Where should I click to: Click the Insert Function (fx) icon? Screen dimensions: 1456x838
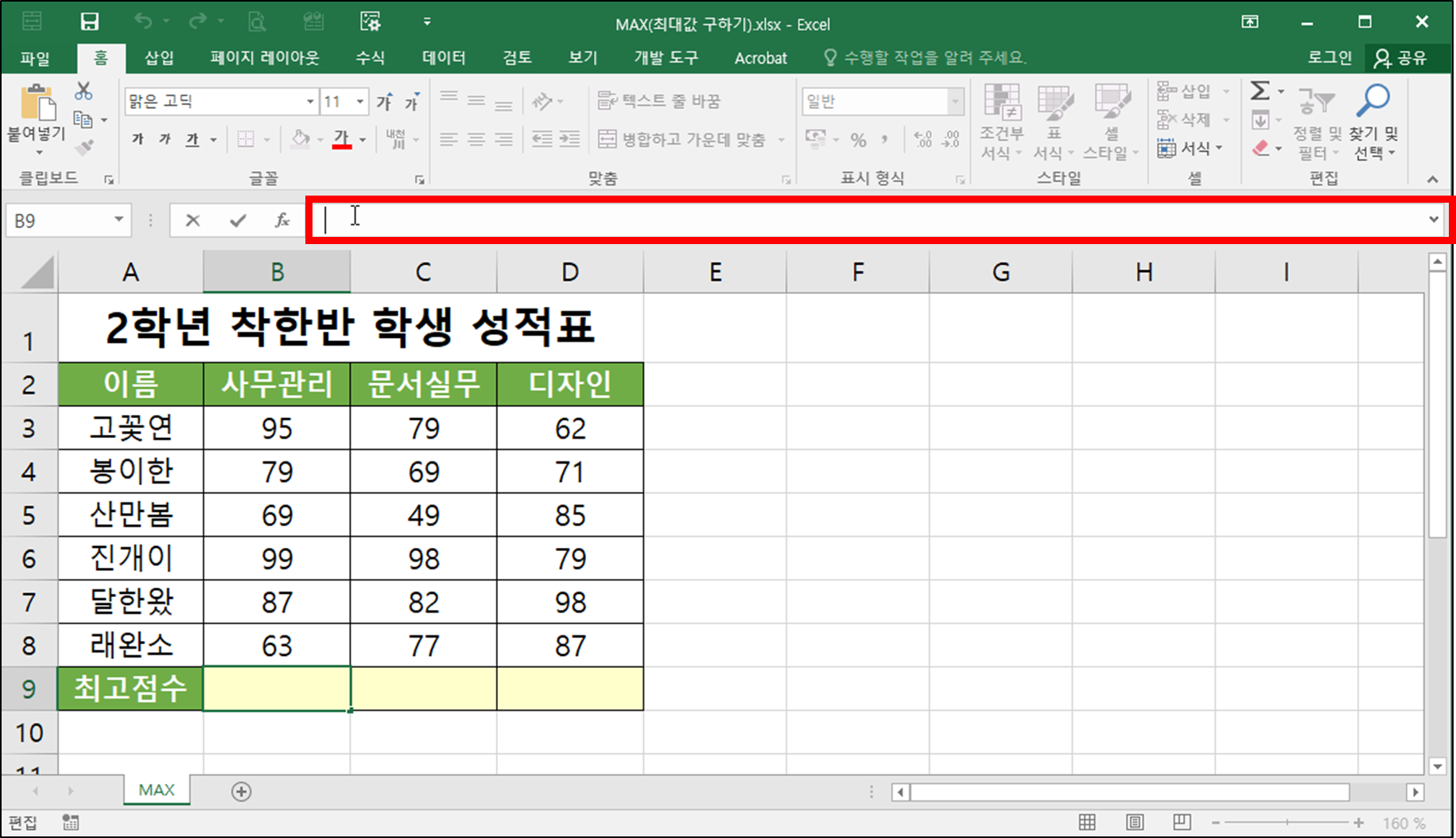pyautogui.click(x=282, y=219)
